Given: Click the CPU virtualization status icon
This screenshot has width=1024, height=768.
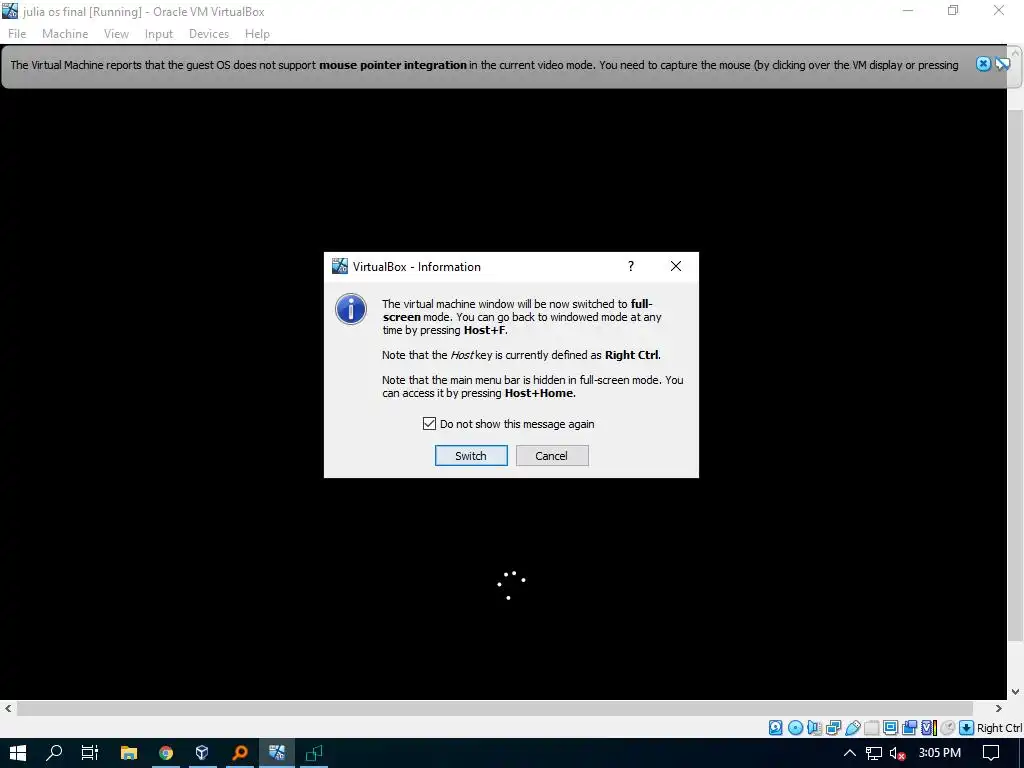Looking at the screenshot, I should (929, 728).
